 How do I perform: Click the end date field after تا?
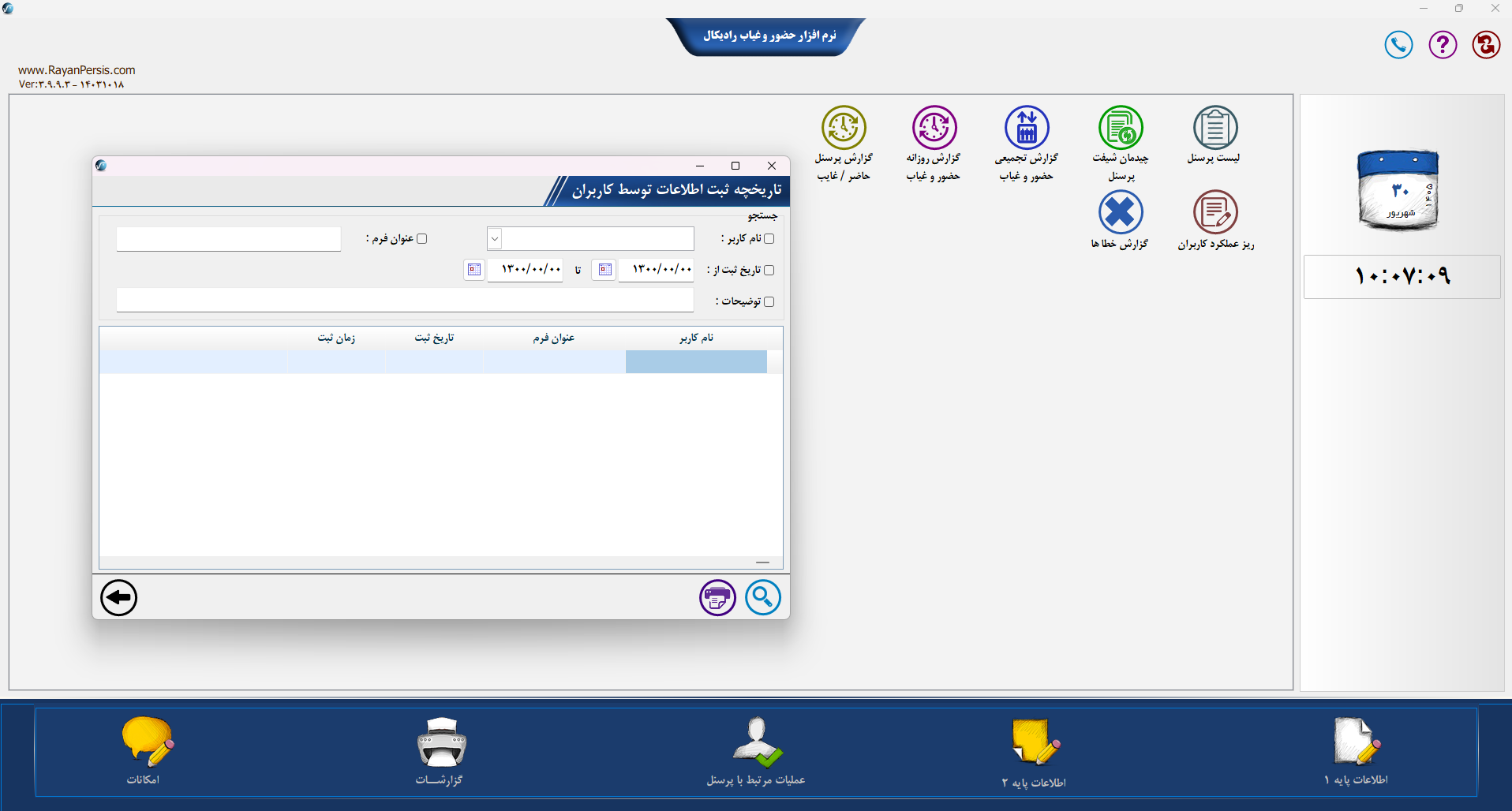[x=525, y=270]
